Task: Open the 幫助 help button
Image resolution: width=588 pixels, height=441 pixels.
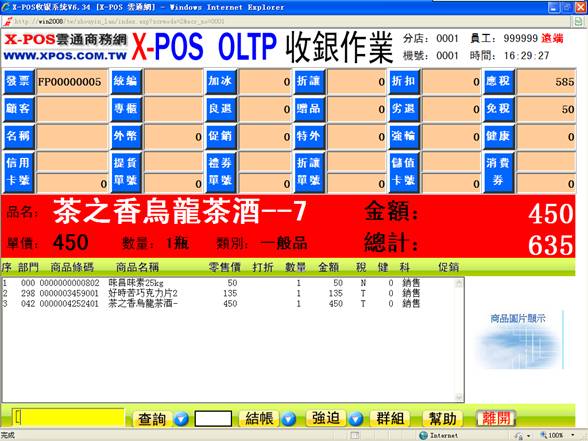Action: pyautogui.click(x=442, y=418)
